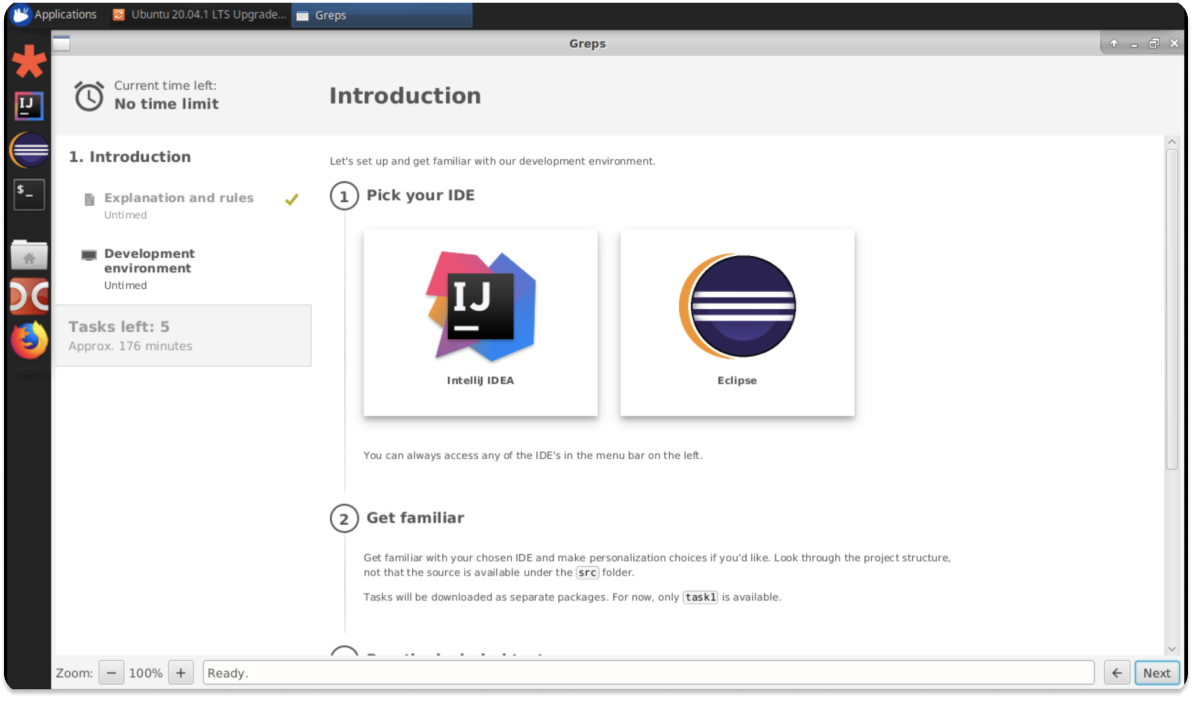Click the Development environment monitor icon
This screenshot has width=1192, height=701.
tap(89, 255)
